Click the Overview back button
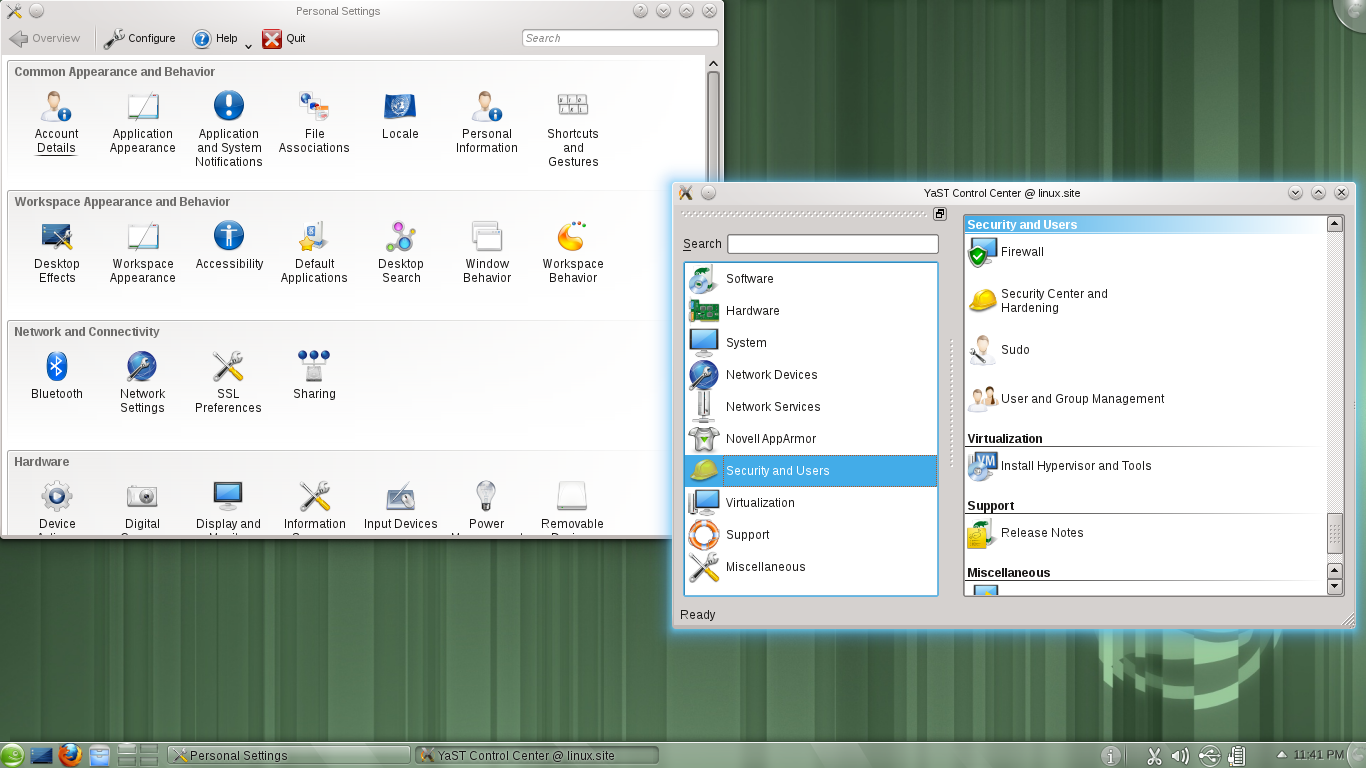 (x=45, y=38)
